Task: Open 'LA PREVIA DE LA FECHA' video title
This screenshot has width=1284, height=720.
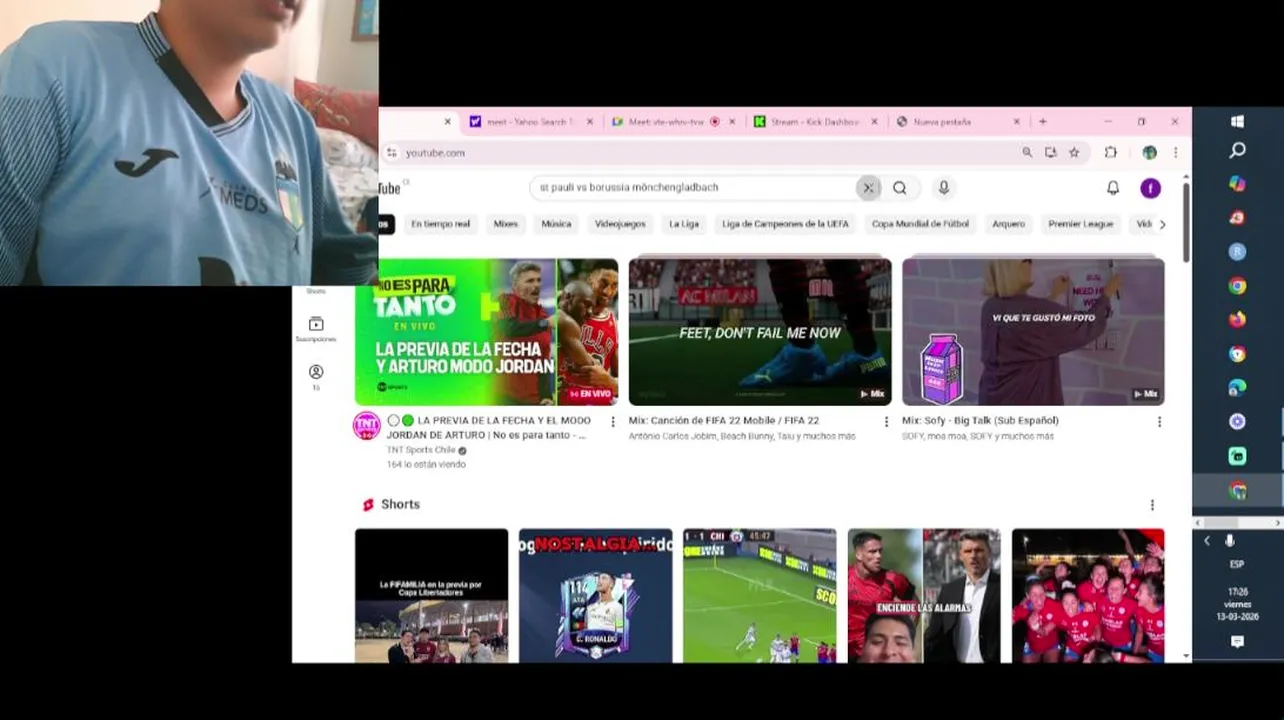Action: pos(489,428)
